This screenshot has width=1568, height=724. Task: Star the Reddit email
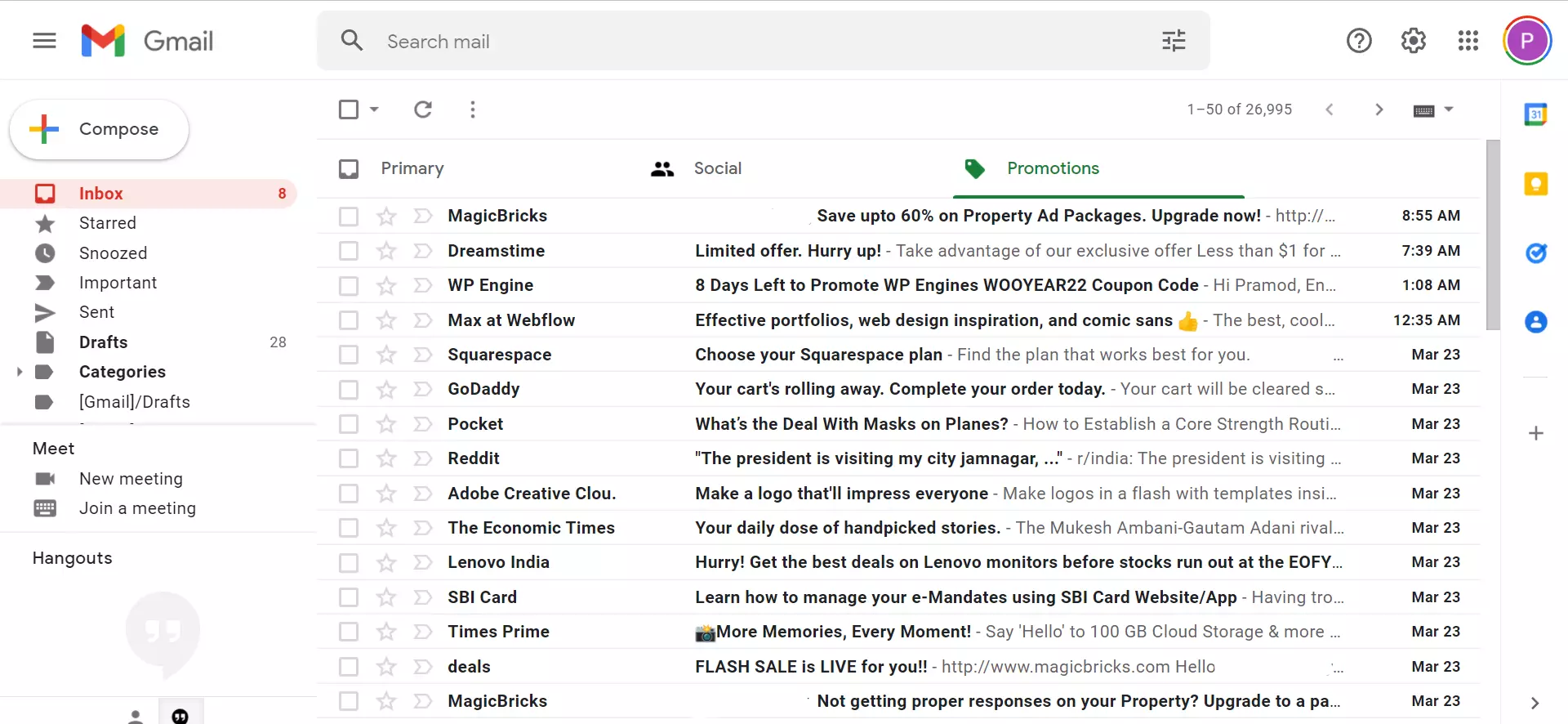pos(386,459)
